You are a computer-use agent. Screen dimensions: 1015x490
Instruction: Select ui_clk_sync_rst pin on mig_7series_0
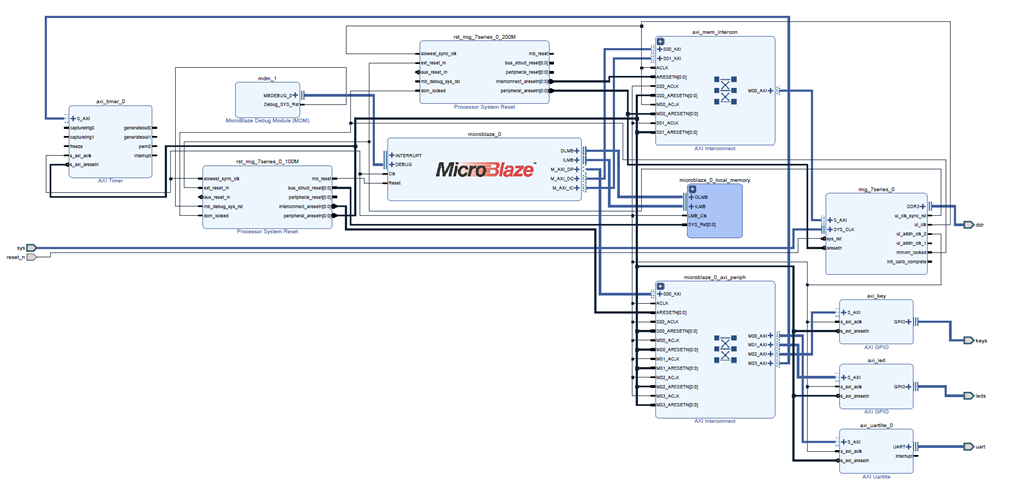coord(911,216)
